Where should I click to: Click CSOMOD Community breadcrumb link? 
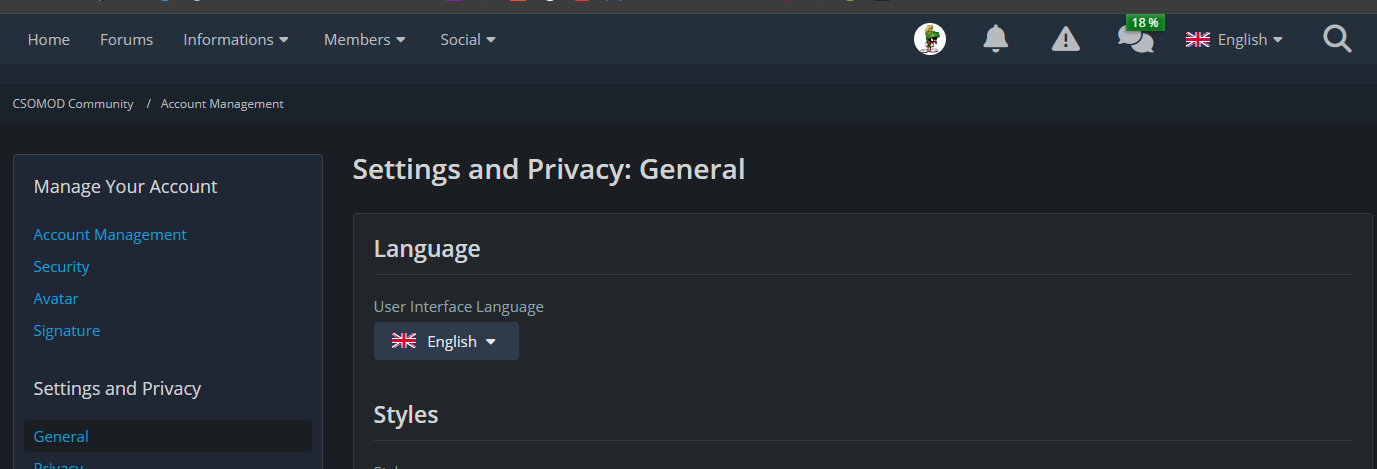[73, 104]
